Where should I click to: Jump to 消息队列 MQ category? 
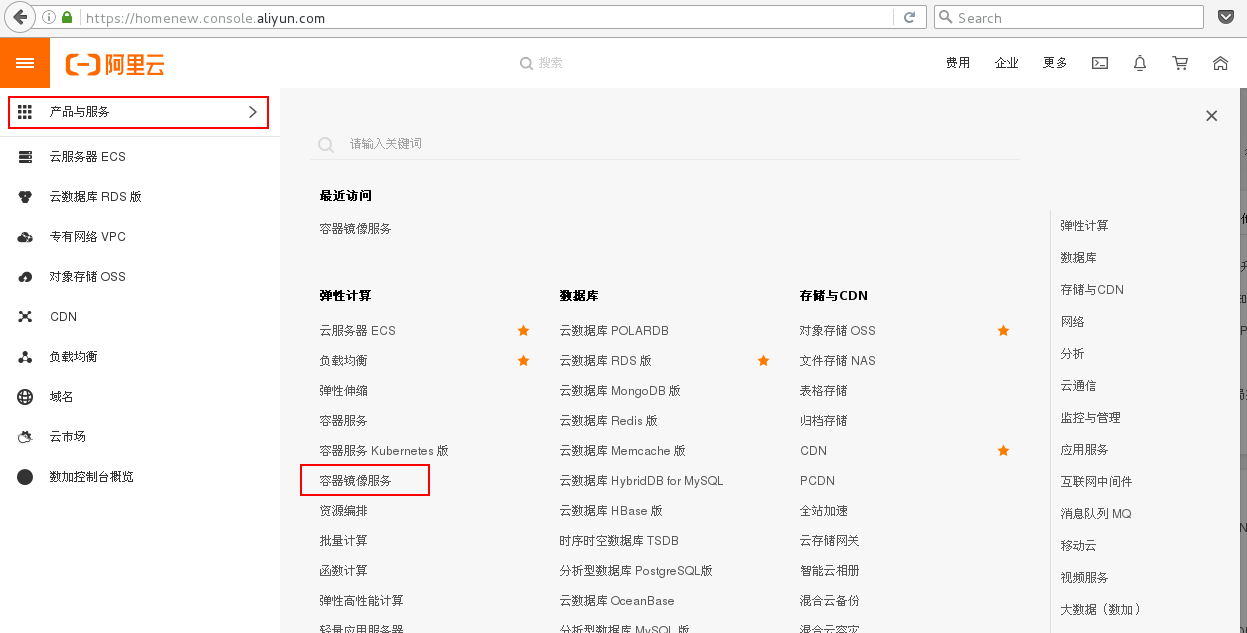pos(1096,514)
